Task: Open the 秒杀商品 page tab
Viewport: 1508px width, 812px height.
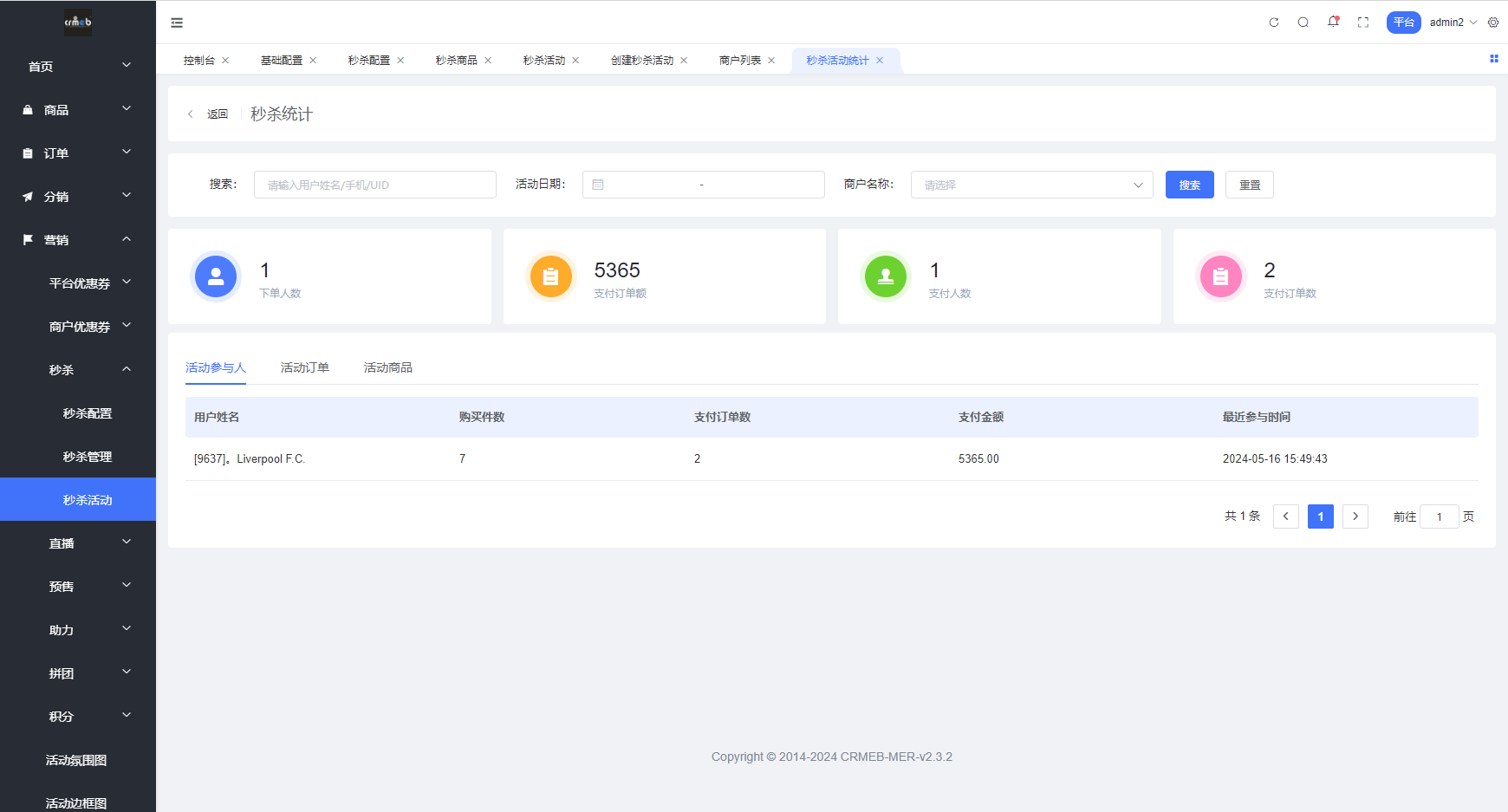Action: tap(457, 61)
